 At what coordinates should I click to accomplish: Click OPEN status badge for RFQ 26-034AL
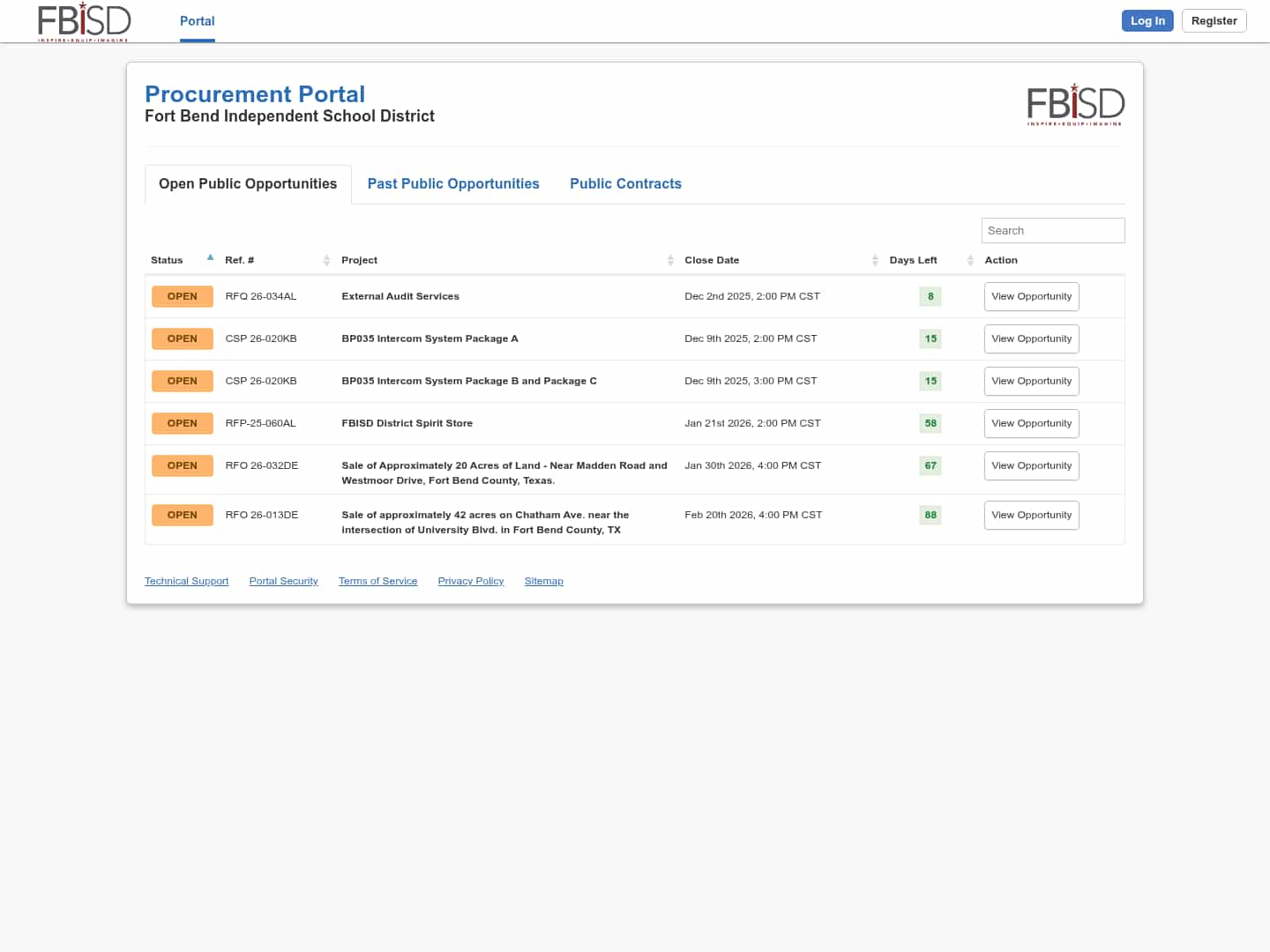point(183,297)
